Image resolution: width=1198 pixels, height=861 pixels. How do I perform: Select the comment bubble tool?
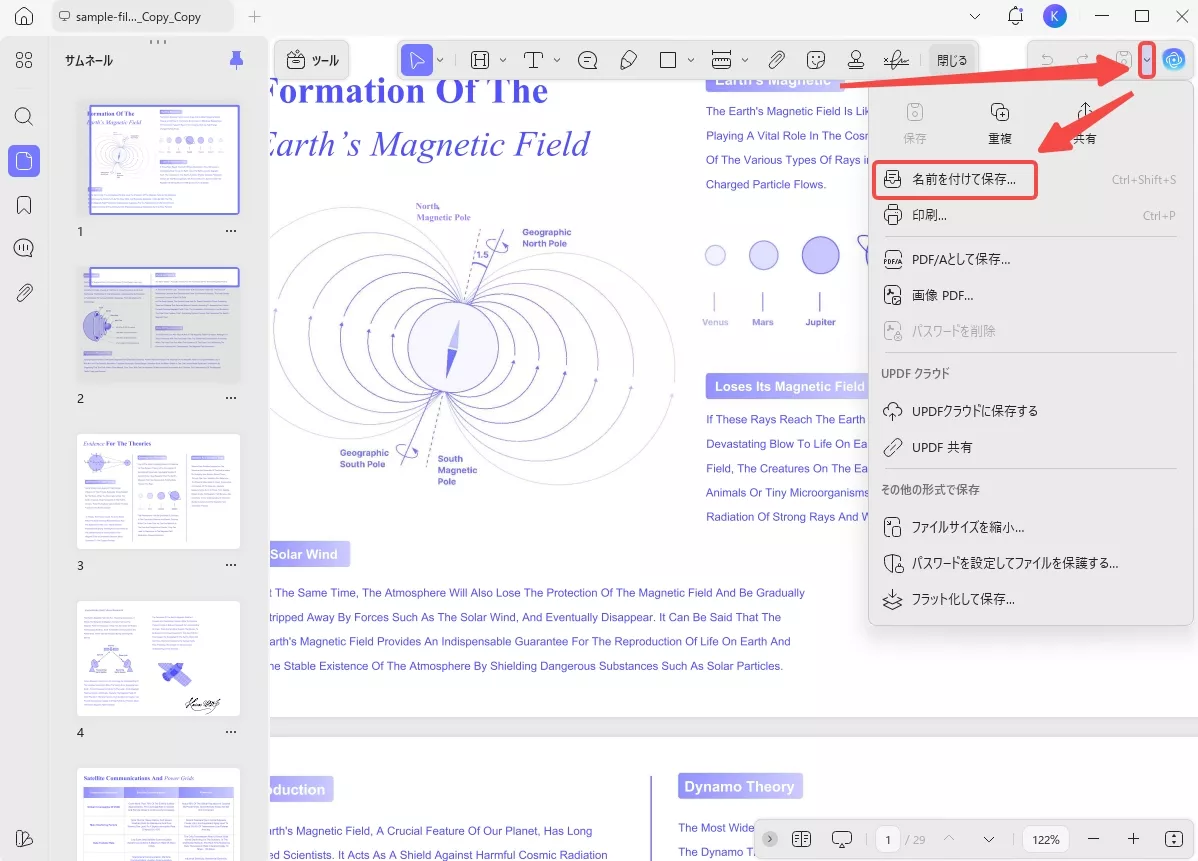pos(588,60)
